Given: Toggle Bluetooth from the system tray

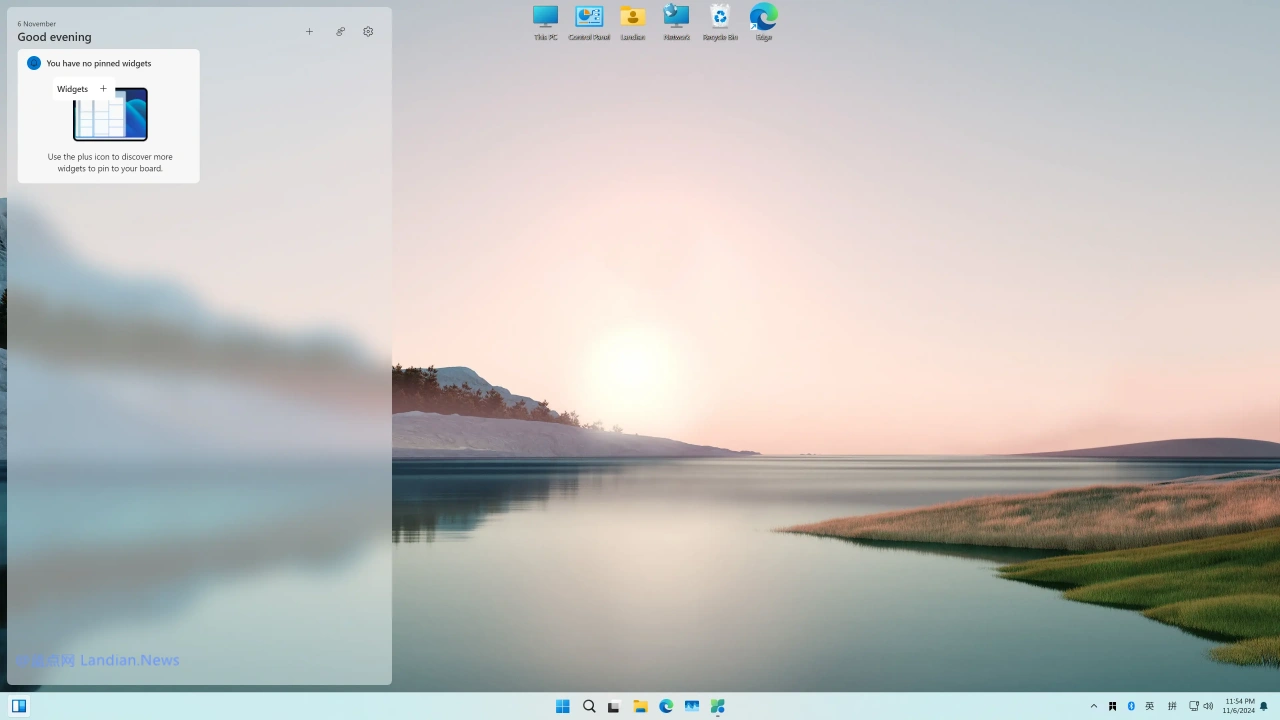Looking at the screenshot, I should point(1131,706).
